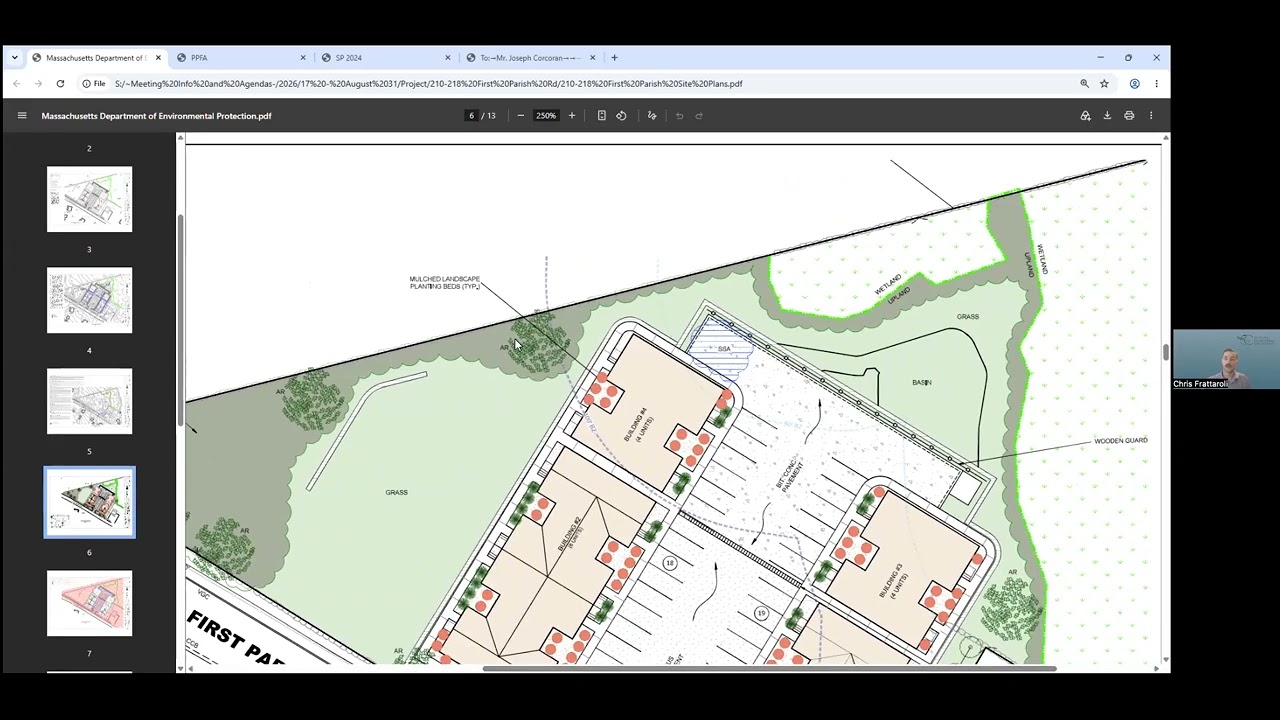Screen dimensions: 1280x720
Task: Toggle the PDF sidebar menu icon
Action: pos(21,116)
